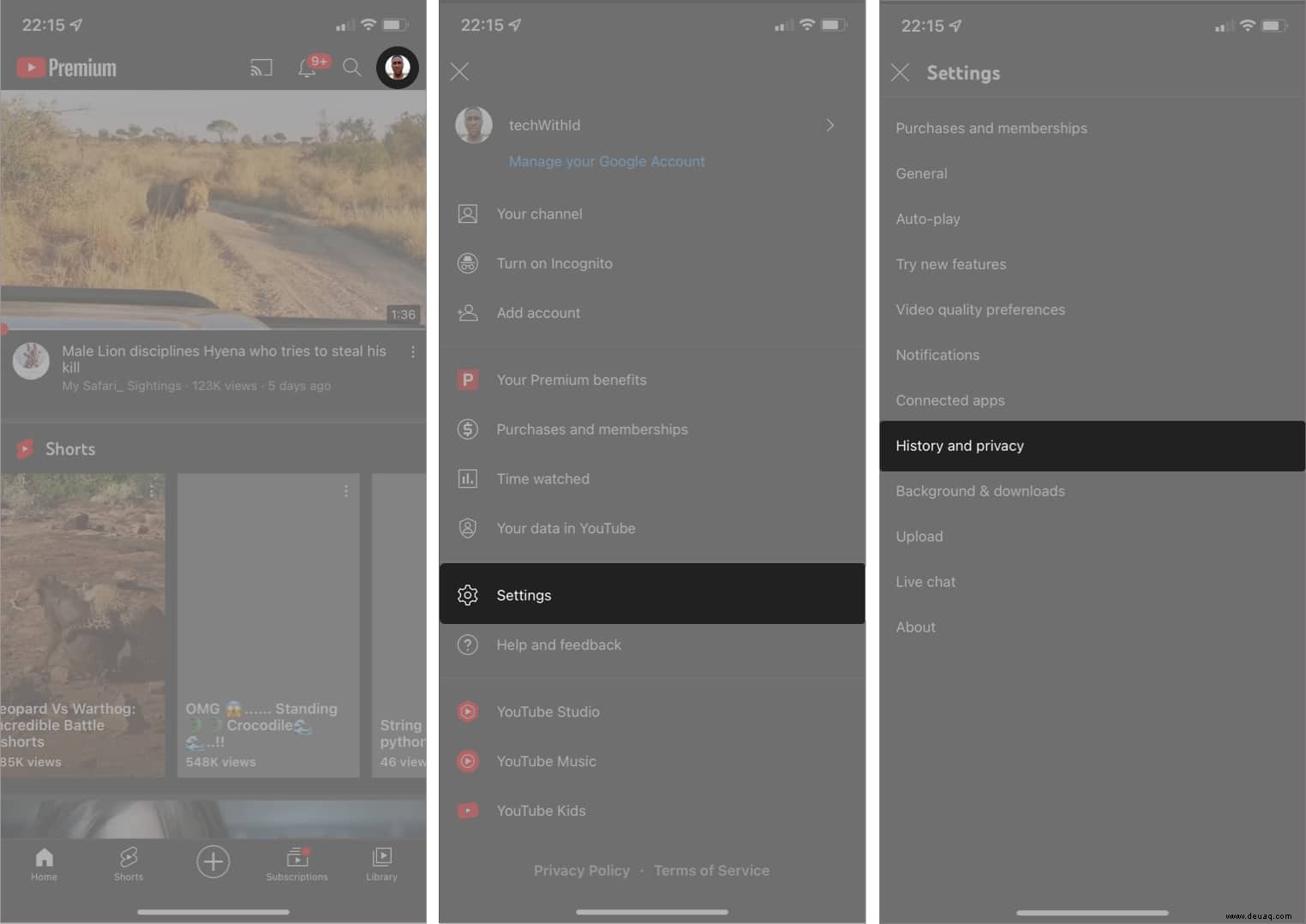
Task: Open Live chat settings
Action: [x=1093, y=583]
